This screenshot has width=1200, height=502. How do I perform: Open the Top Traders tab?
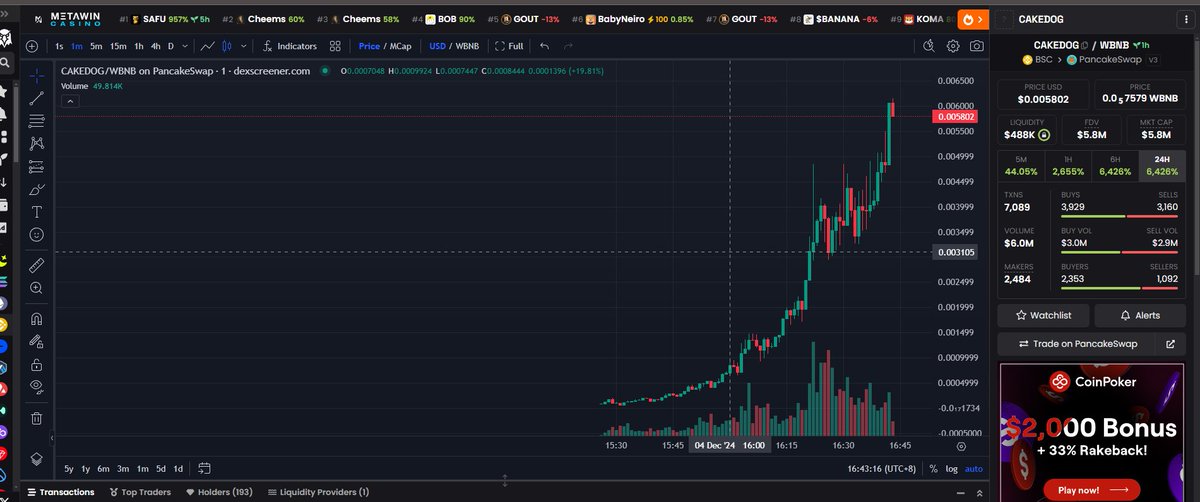click(x=138, y=492)
